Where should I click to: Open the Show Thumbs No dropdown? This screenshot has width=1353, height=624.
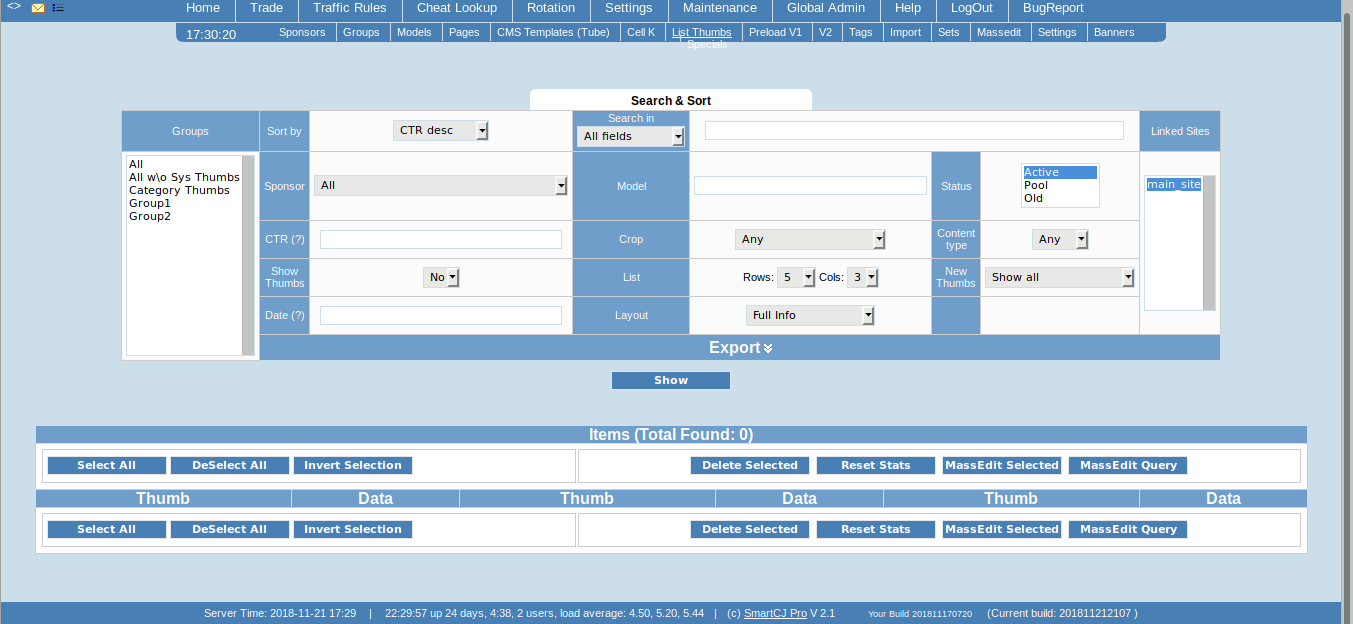(441, 278)
